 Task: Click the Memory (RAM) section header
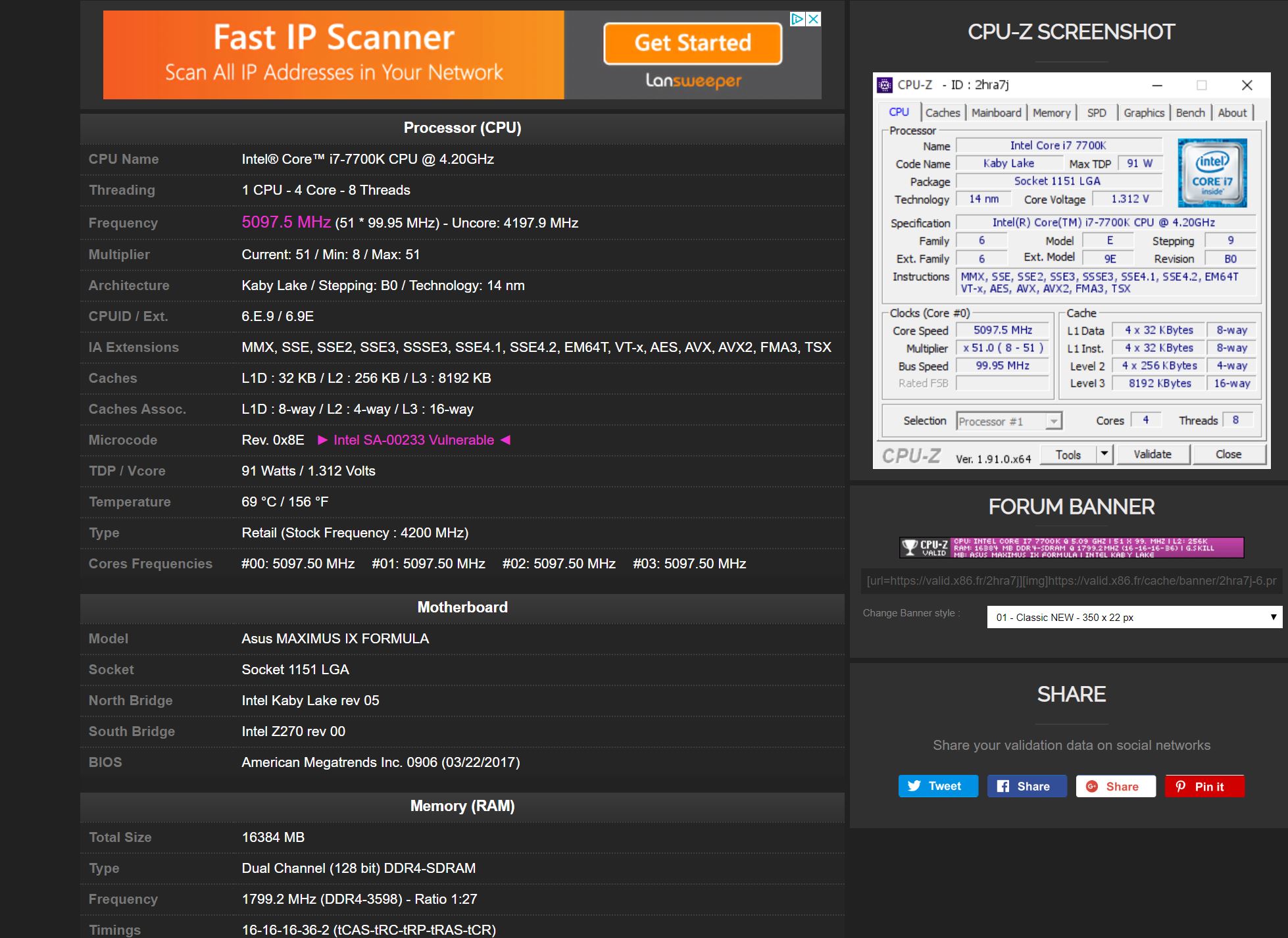coord(462,806)
